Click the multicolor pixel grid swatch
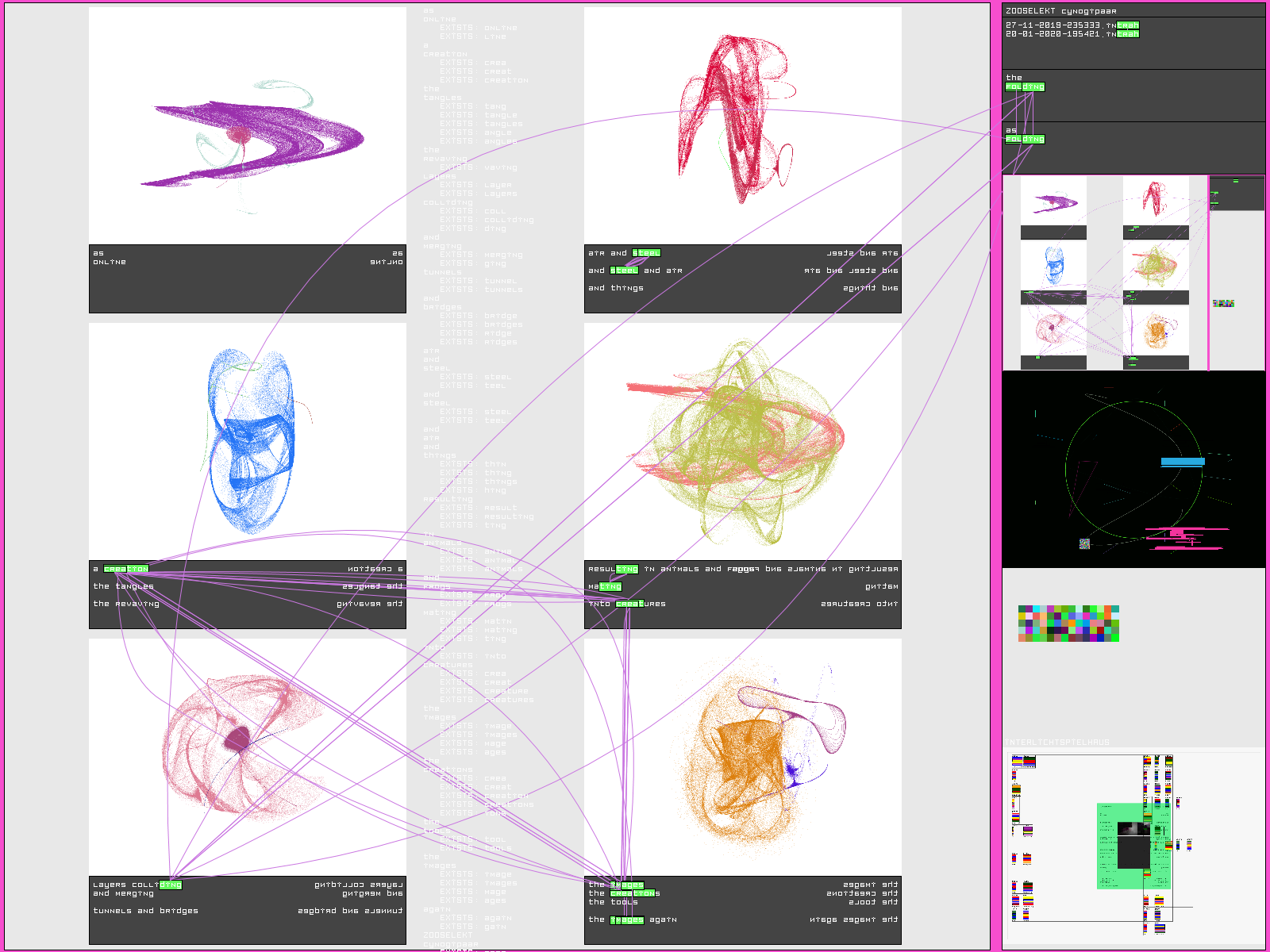 tap(1068, 624)
